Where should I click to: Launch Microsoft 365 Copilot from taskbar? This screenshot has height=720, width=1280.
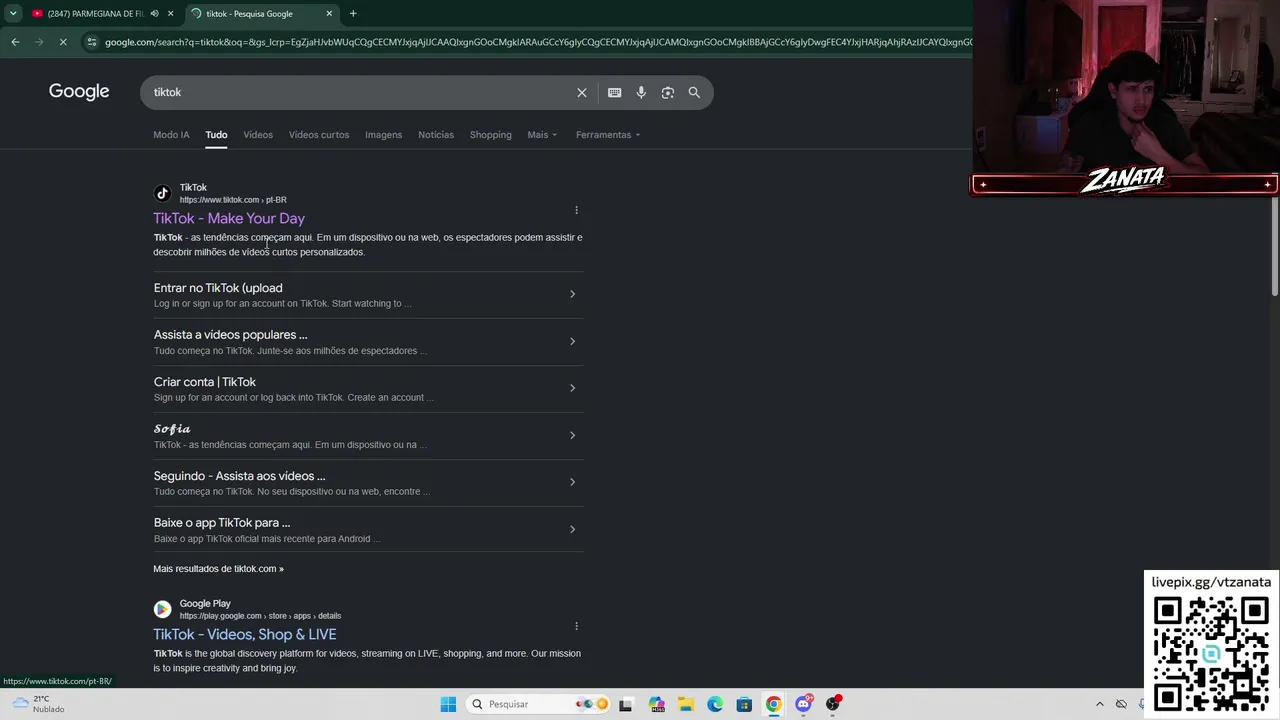[656, 704]
